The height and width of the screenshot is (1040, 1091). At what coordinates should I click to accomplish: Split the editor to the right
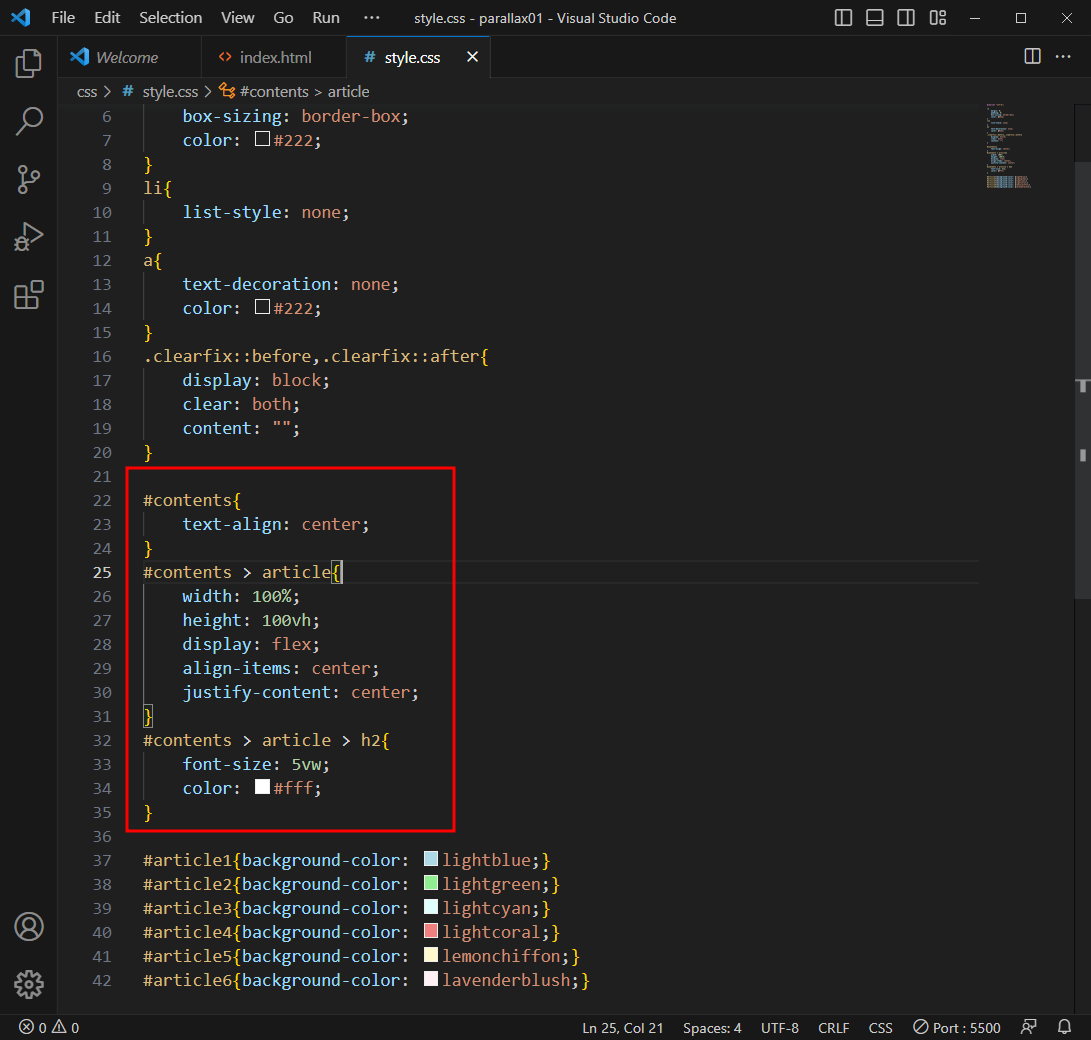tap(1033, 57)
